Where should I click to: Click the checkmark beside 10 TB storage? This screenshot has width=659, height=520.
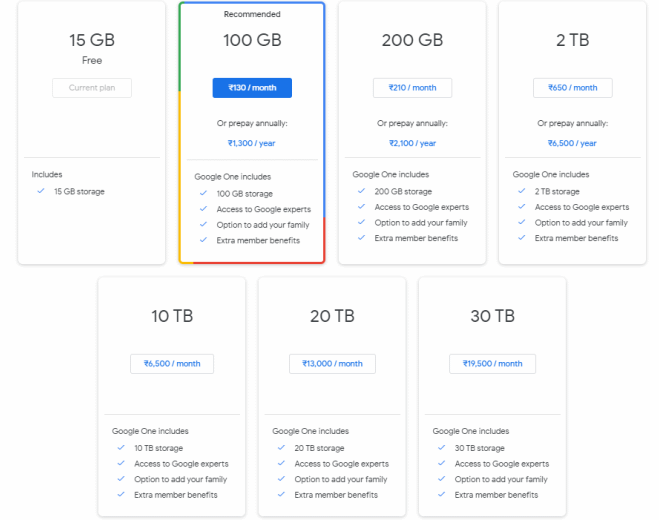click(121, 448)
